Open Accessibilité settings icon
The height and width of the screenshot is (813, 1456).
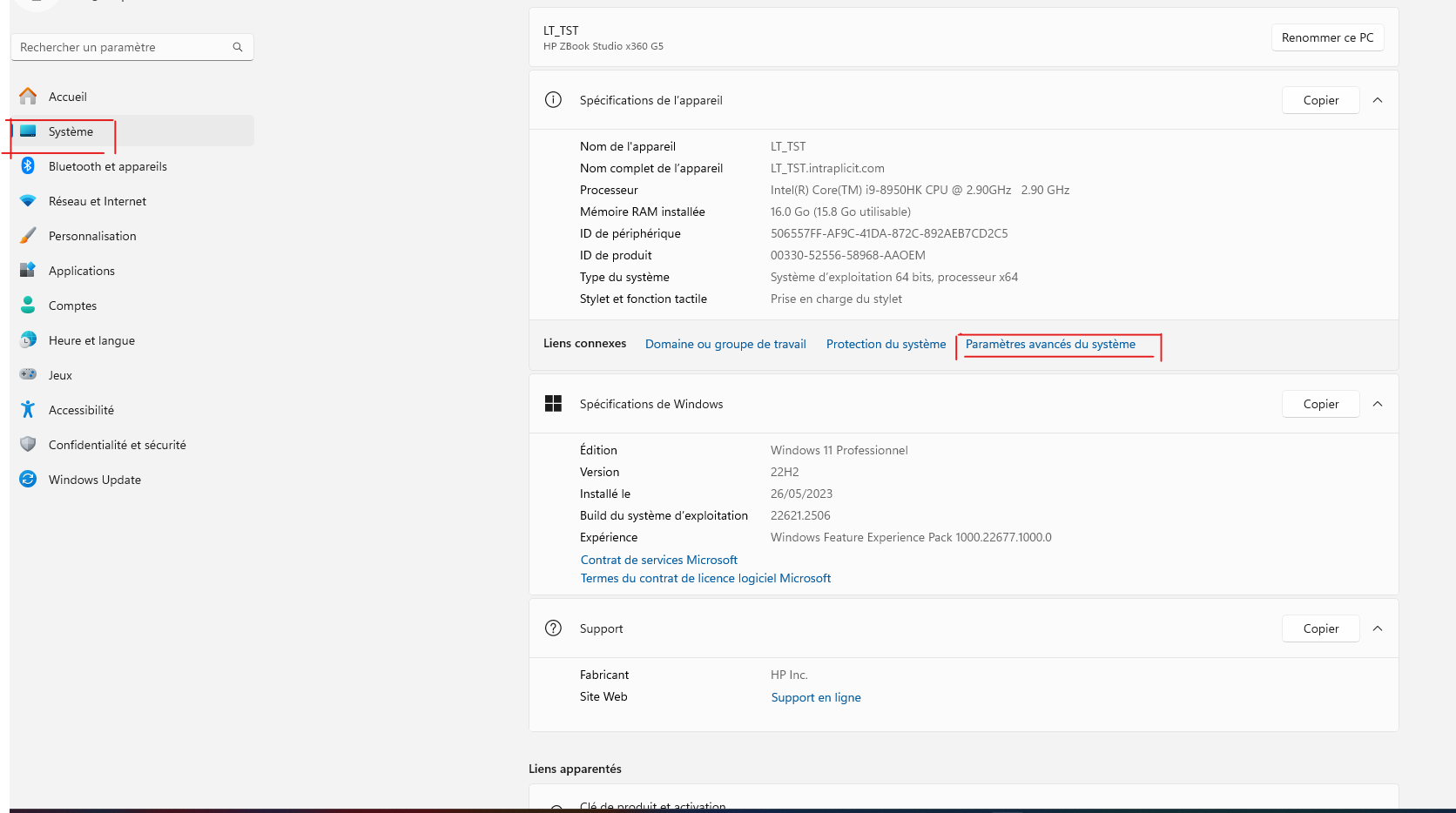click(x=28, y=409)
